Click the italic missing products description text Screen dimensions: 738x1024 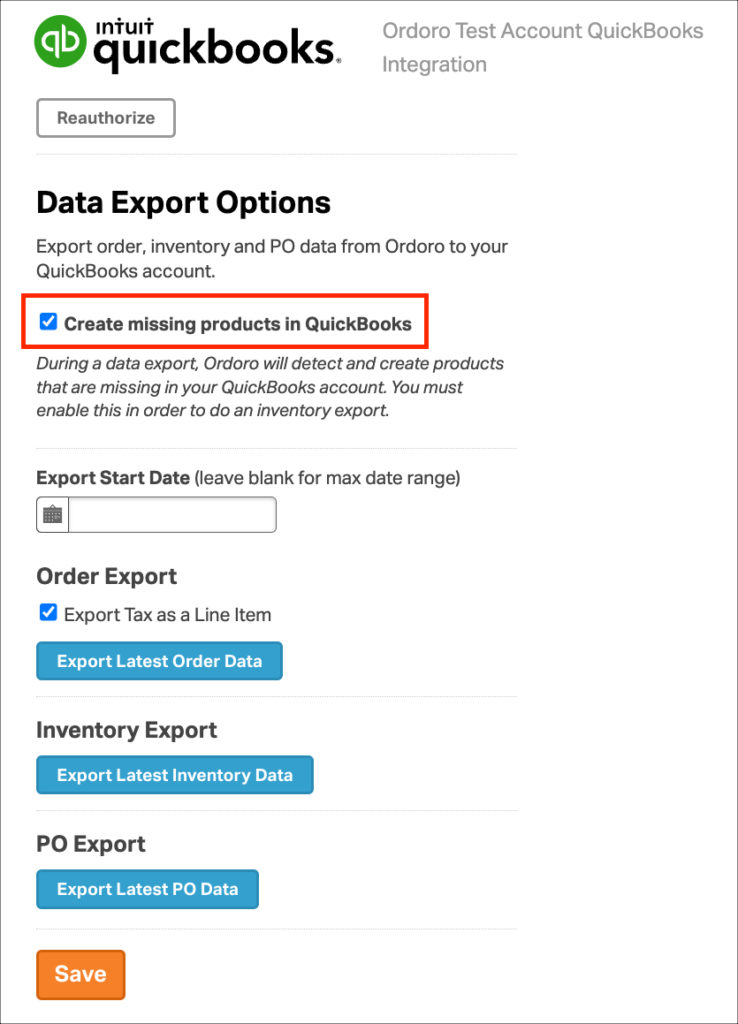(x=270, y=387)
